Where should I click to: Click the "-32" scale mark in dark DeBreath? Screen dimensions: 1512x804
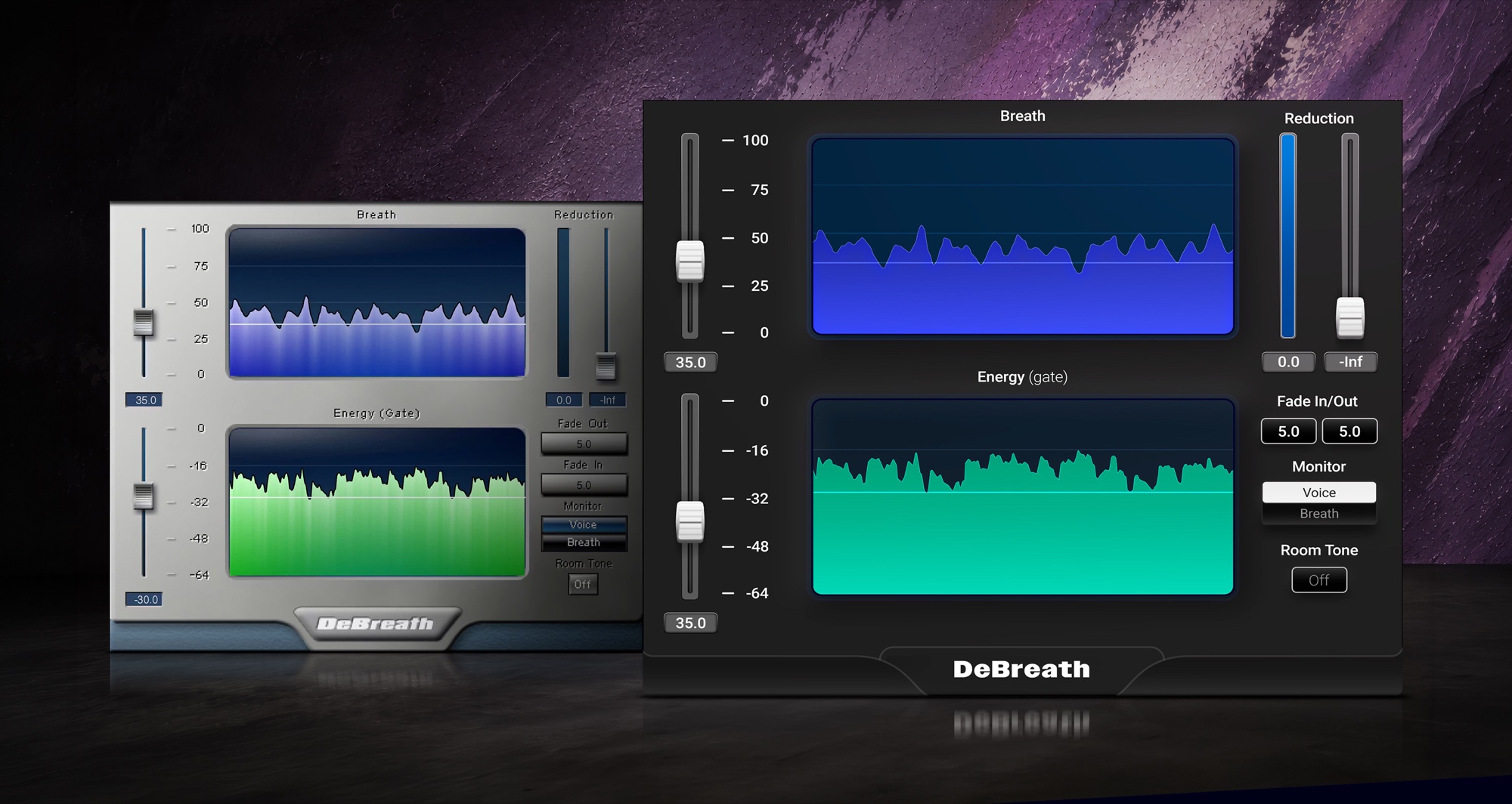758,499
